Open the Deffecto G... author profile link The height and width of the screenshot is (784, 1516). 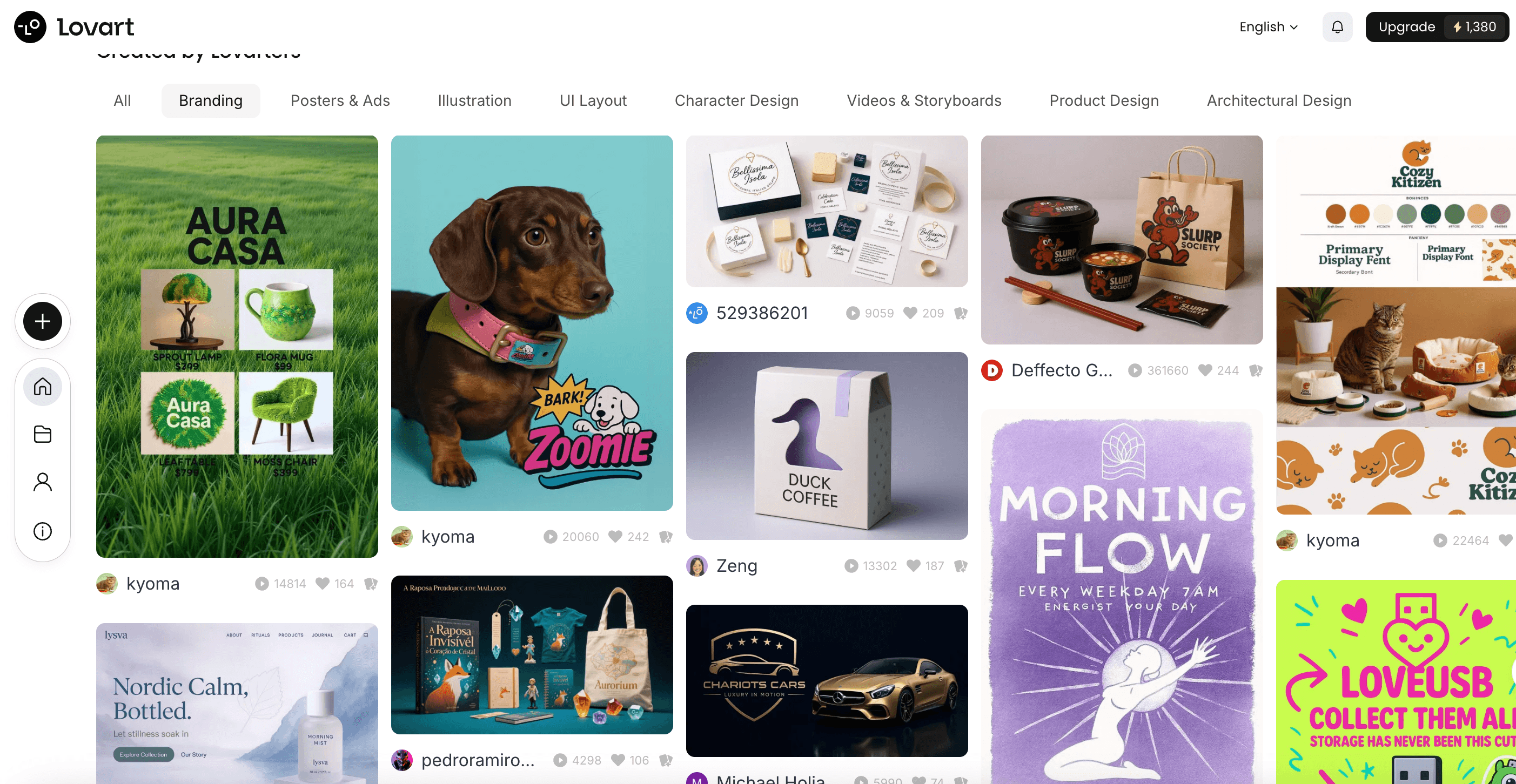click(x=1062, y=370)
